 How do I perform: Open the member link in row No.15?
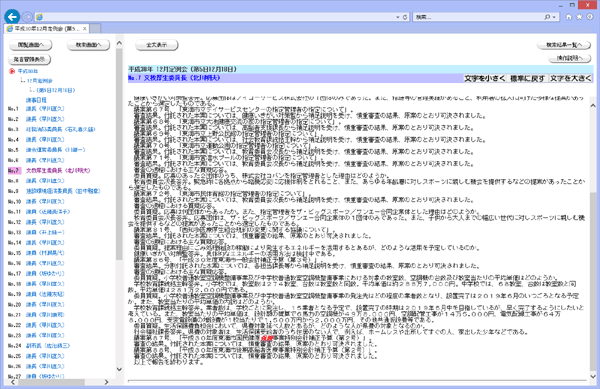tap(45, 253)
